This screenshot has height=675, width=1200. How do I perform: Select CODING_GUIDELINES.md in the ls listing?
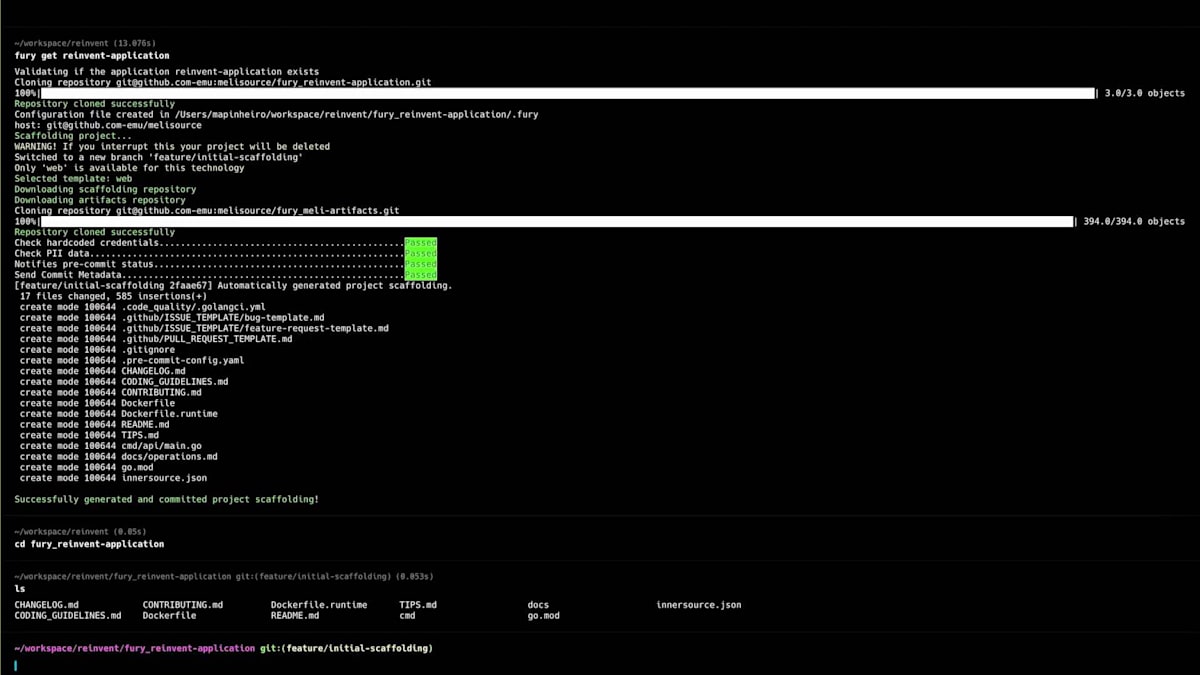coord(67,616)
